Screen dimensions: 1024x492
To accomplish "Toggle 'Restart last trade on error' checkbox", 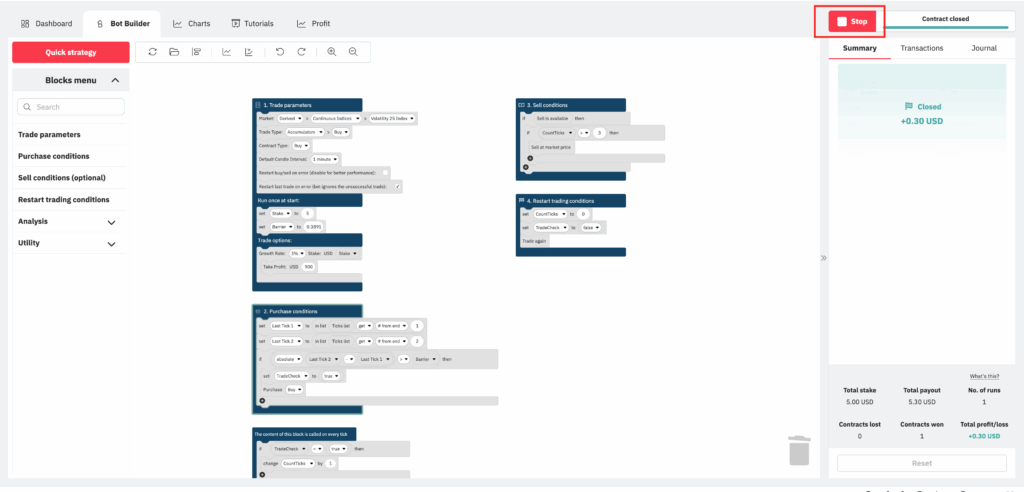I will click(x=398, y=186).
